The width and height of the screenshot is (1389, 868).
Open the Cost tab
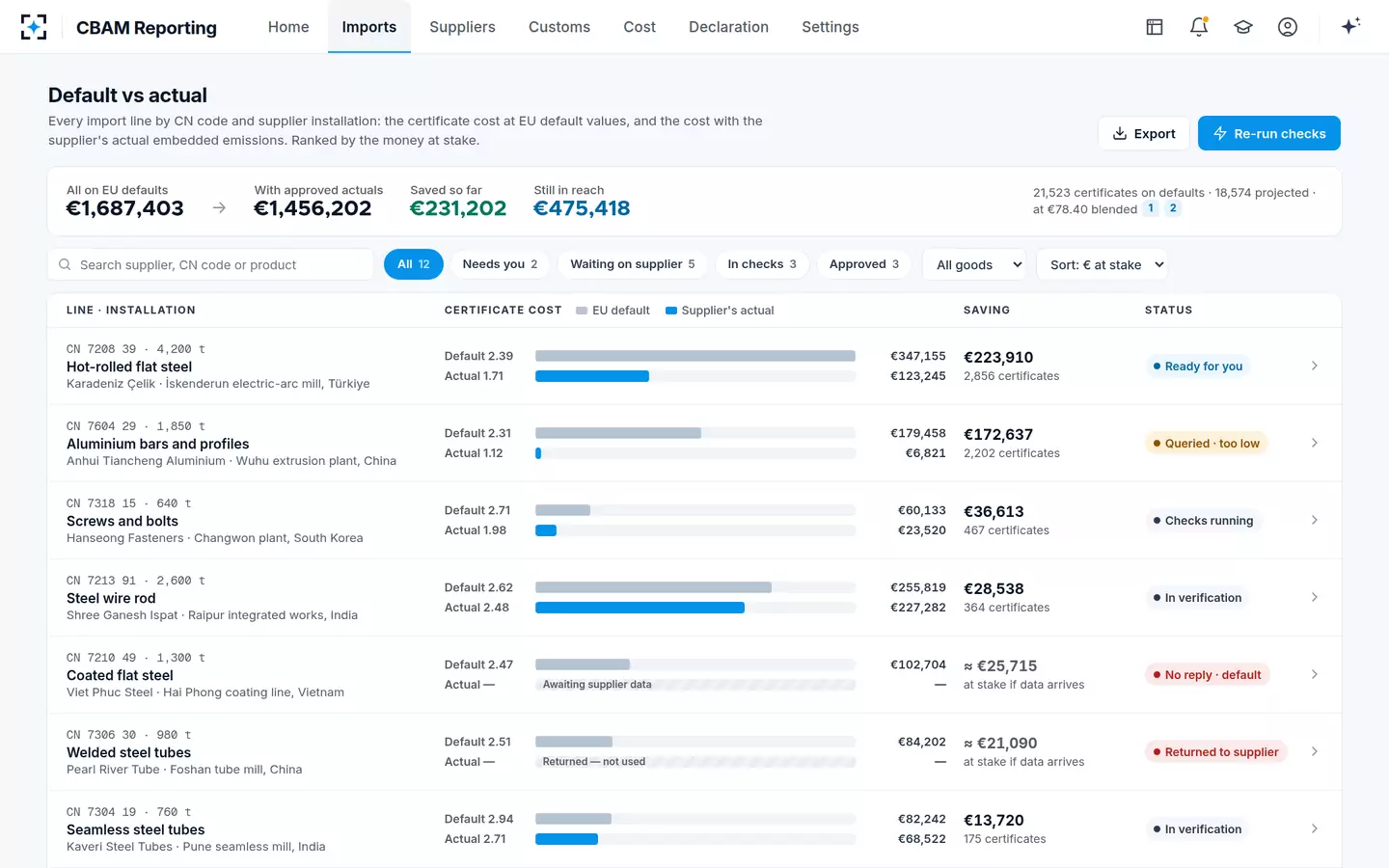(x=640, y=27)
